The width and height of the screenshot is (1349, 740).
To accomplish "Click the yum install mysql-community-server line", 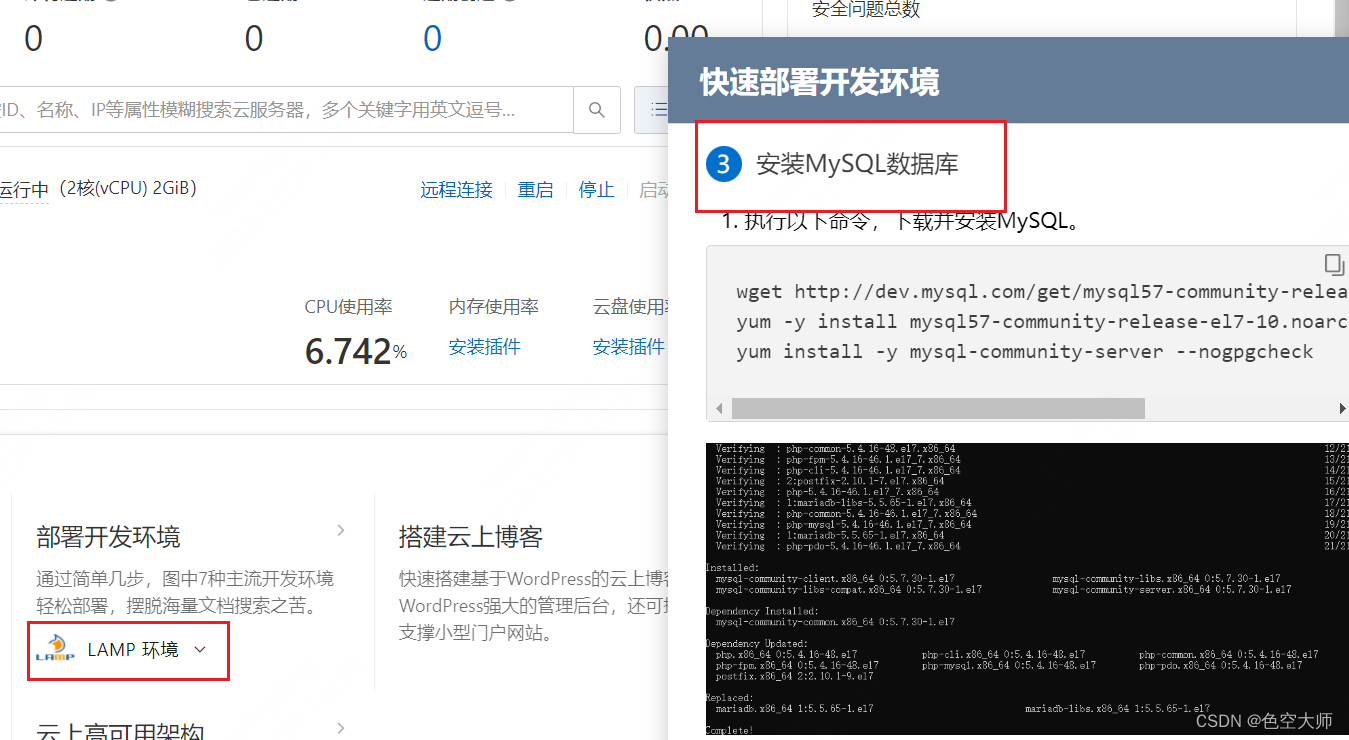I will tap(1024, 351).
